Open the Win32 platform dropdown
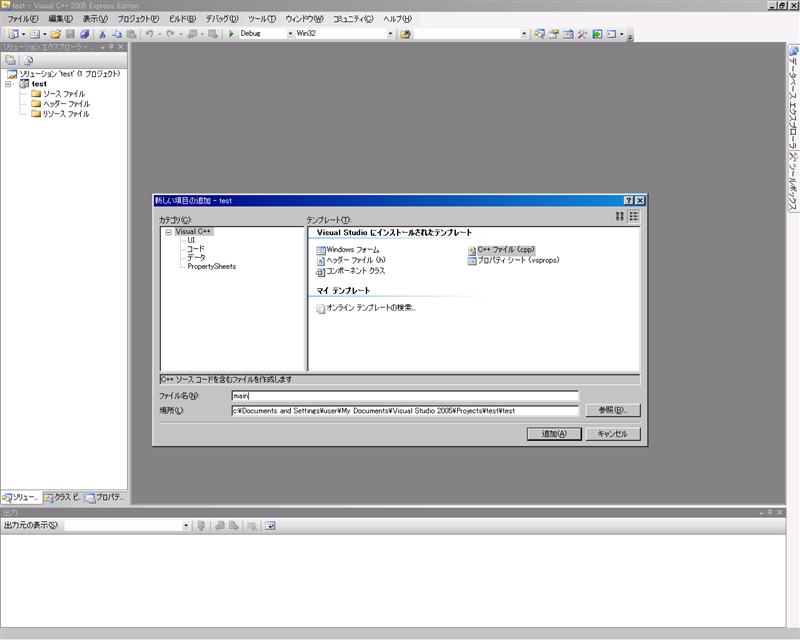 pos(390,34)
